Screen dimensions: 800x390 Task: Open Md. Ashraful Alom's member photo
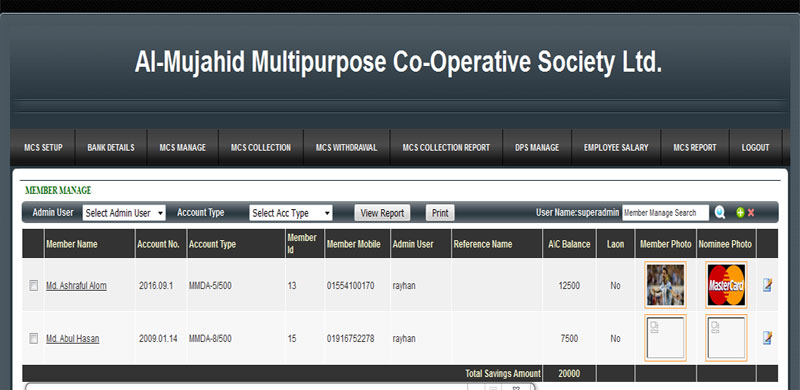tap(665, 285)
